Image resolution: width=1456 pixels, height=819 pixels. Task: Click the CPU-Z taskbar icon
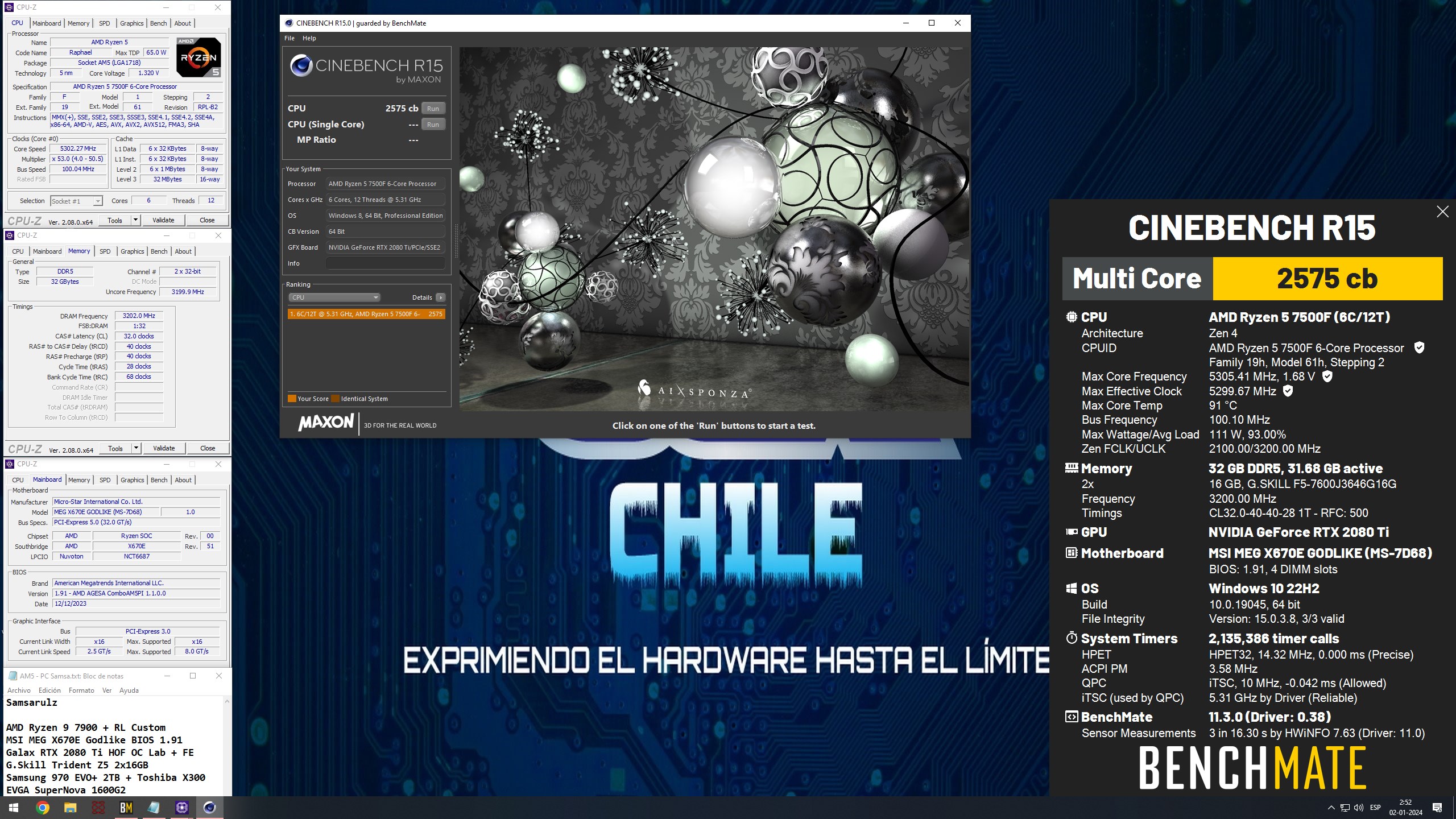(182, 807)
